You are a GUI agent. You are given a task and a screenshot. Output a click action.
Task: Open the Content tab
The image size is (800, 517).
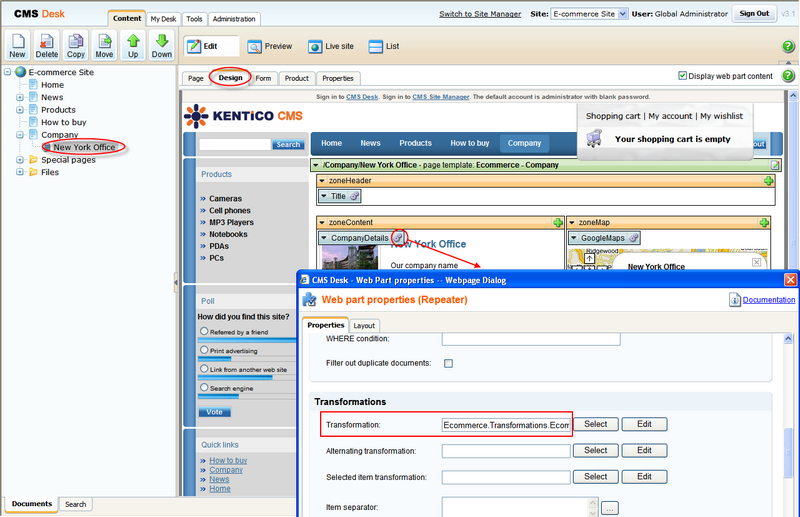pos(127,18)
